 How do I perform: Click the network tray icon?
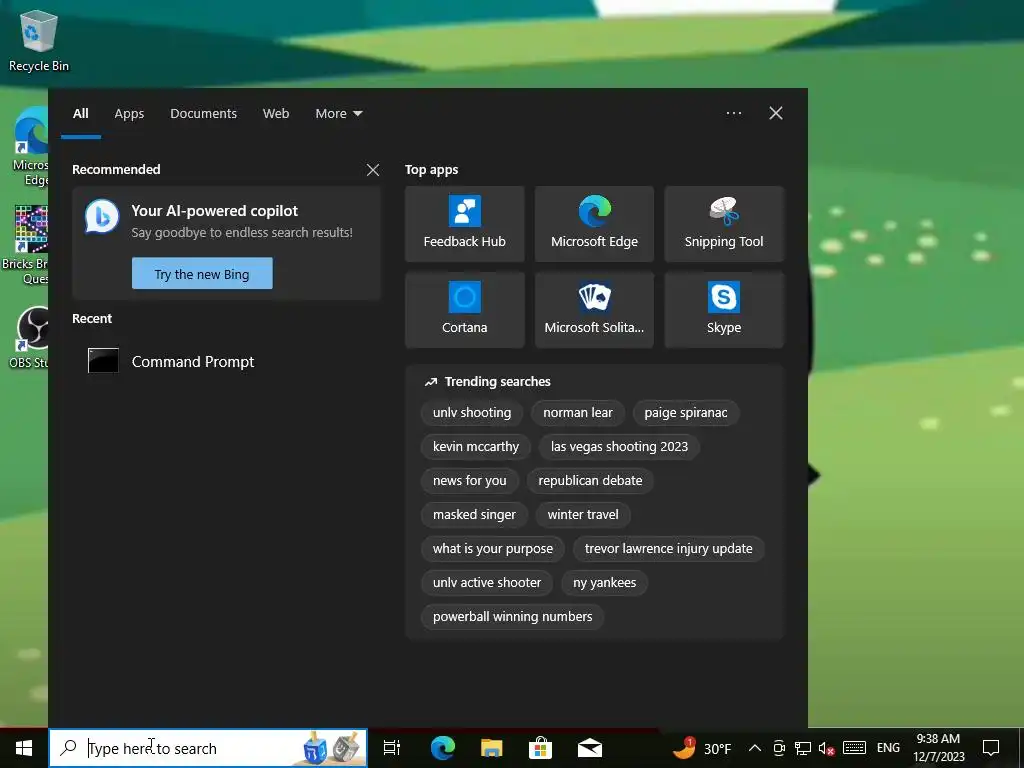[803, 748]
